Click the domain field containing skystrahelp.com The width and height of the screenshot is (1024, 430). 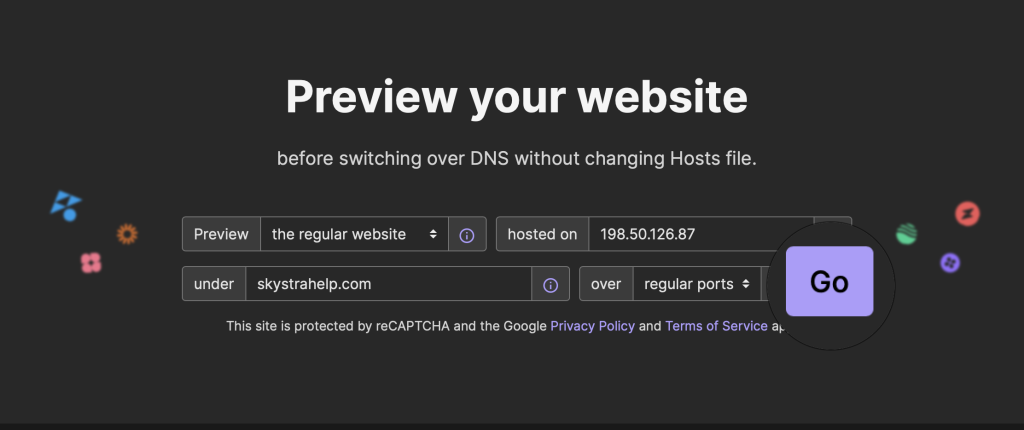click(388, 284)
